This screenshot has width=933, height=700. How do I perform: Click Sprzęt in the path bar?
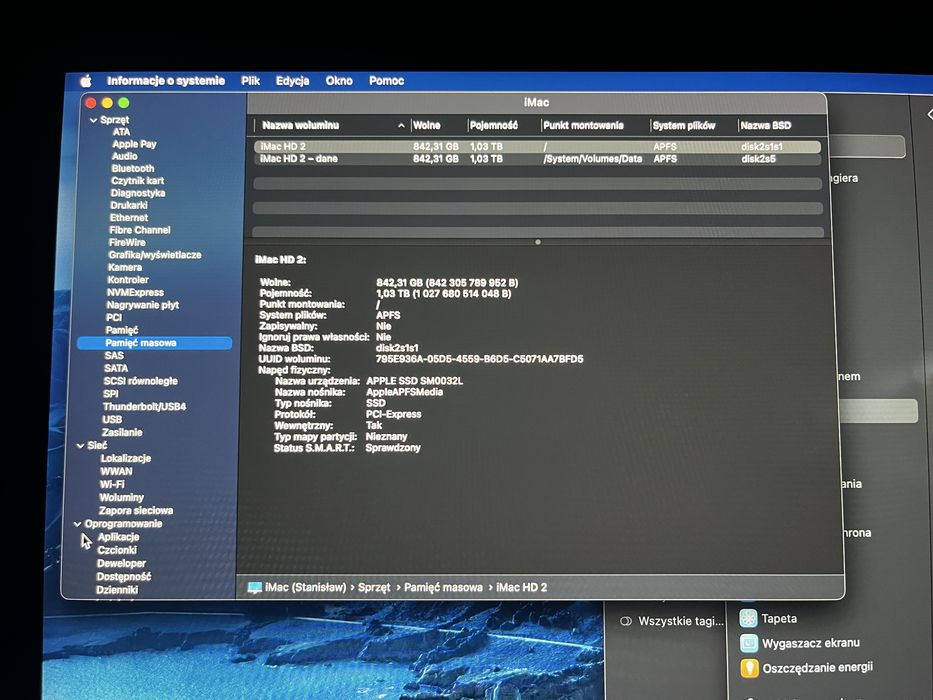[374, 588]
